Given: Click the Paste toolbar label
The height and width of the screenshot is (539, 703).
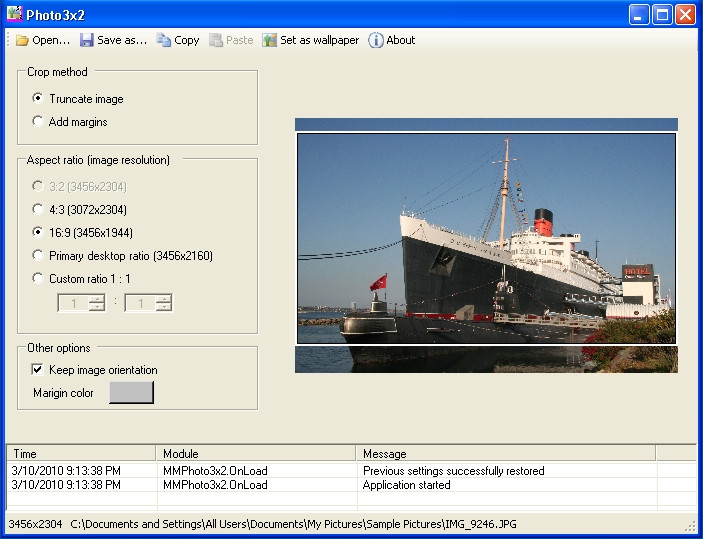Looking at the screenshot, I should [x=239, y=40].
